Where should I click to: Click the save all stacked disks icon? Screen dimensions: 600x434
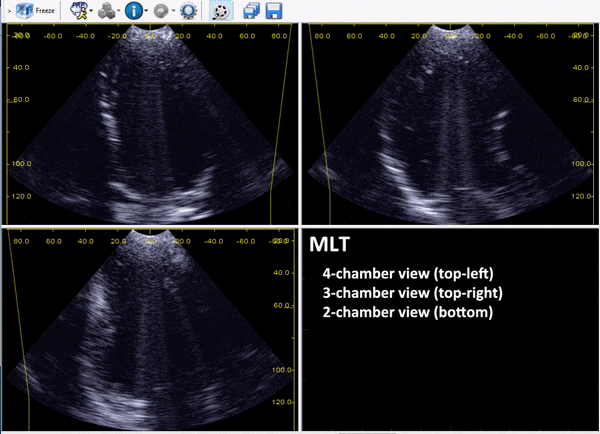click(252, 12)
